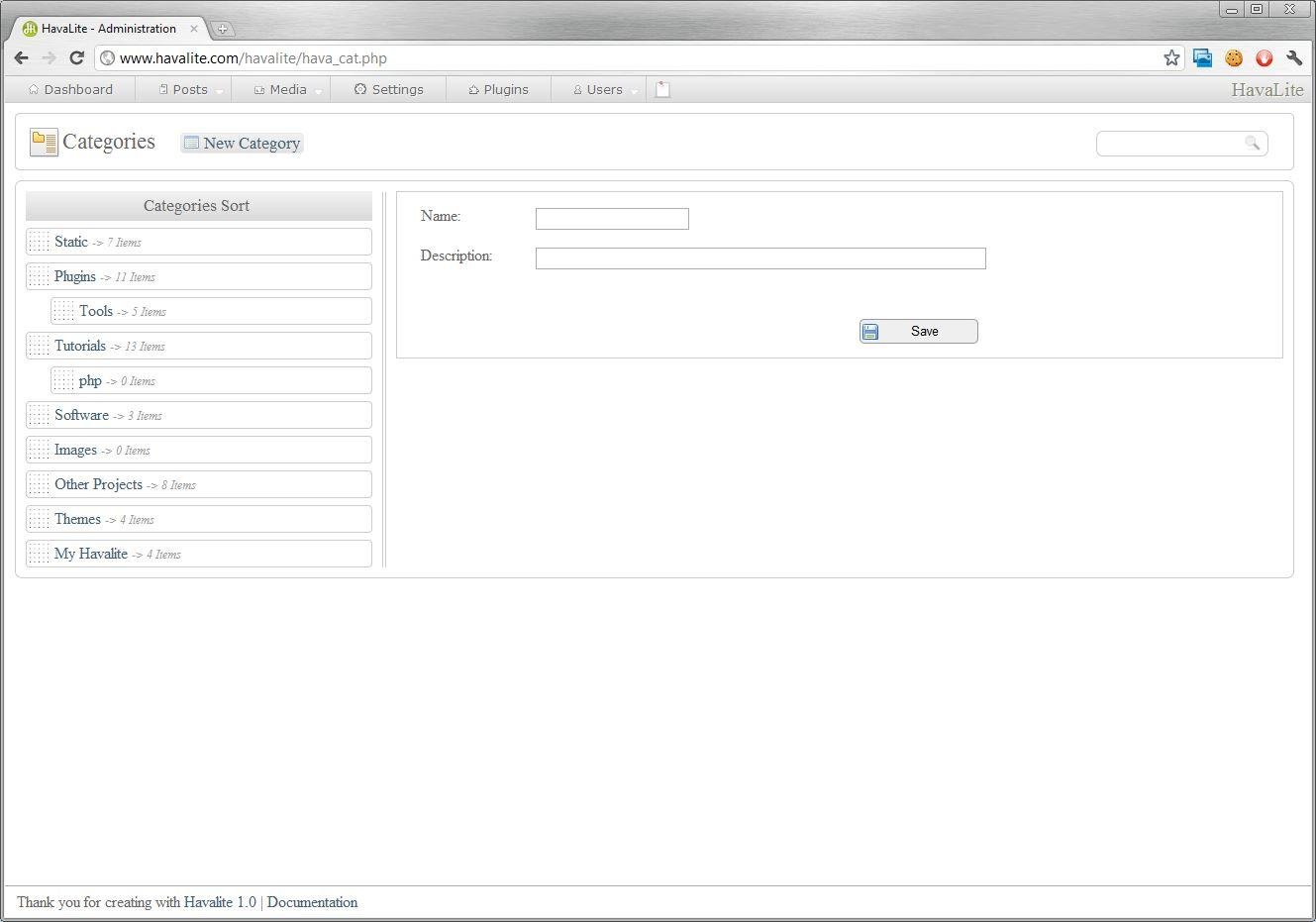Click the search magnifier icon
Viewport: 1316px width, 922px height.
point(1252,144)
